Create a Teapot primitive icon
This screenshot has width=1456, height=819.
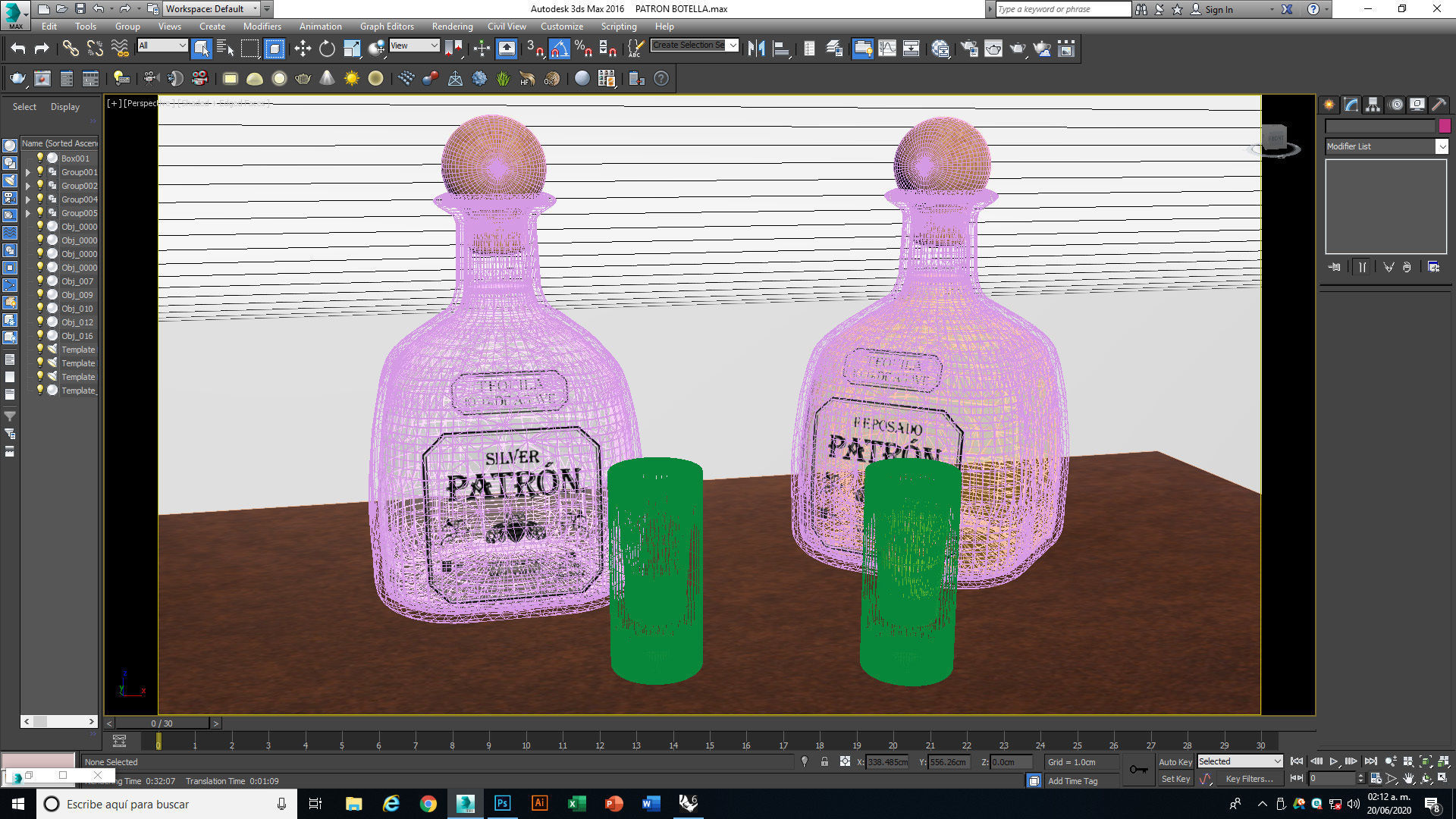tap(303, 79)
